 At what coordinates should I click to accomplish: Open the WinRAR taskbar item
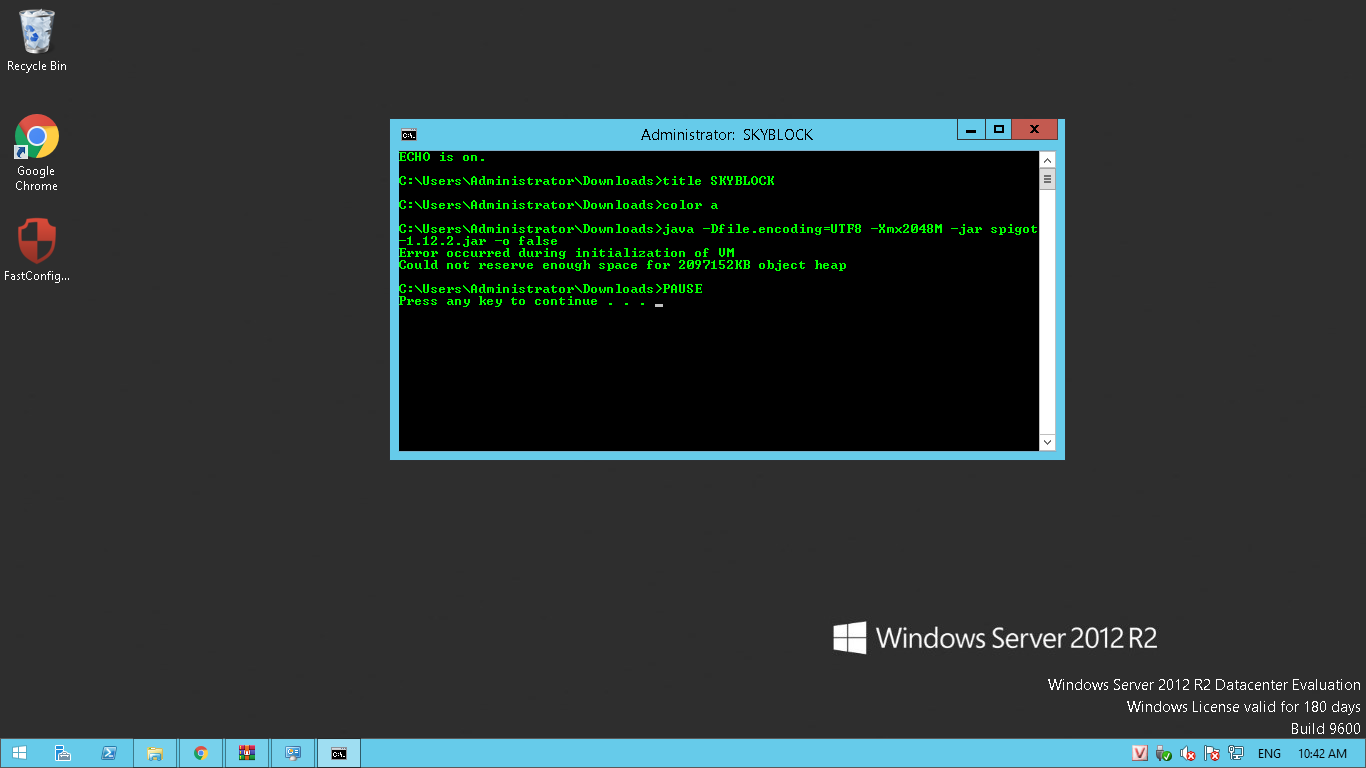click(x=247, y=753)
